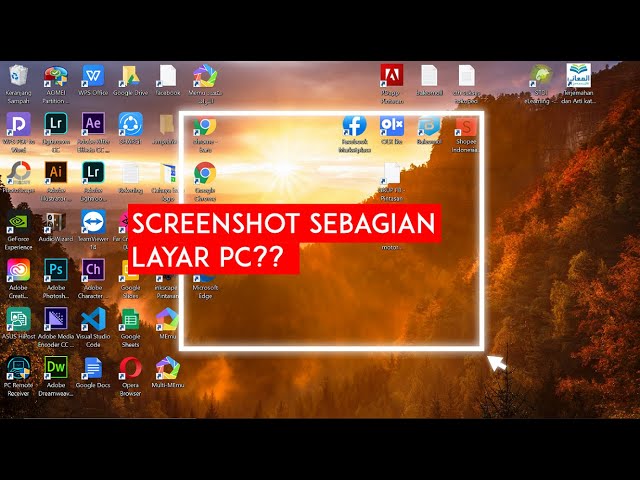Open Adobe Creative Cloud
Viewport: 640px width, 480px height.
pos(18,270)
